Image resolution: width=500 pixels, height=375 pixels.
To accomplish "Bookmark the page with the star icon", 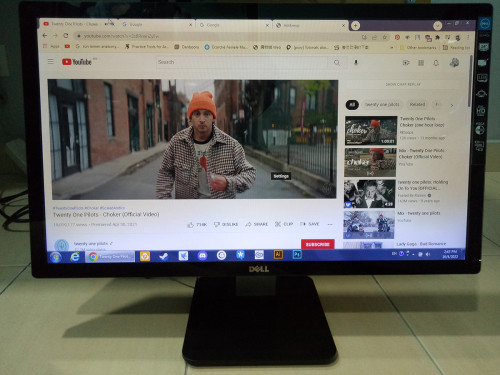I will 384,37.
